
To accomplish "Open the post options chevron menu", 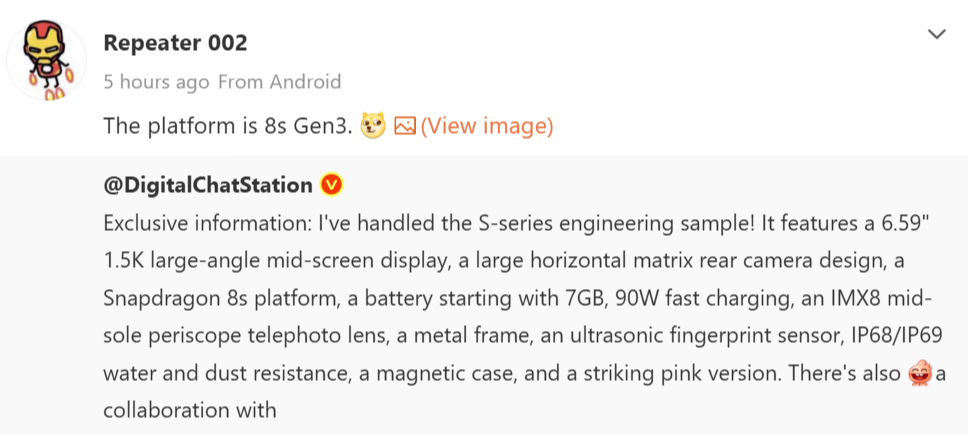I will (x=937, y=35).
